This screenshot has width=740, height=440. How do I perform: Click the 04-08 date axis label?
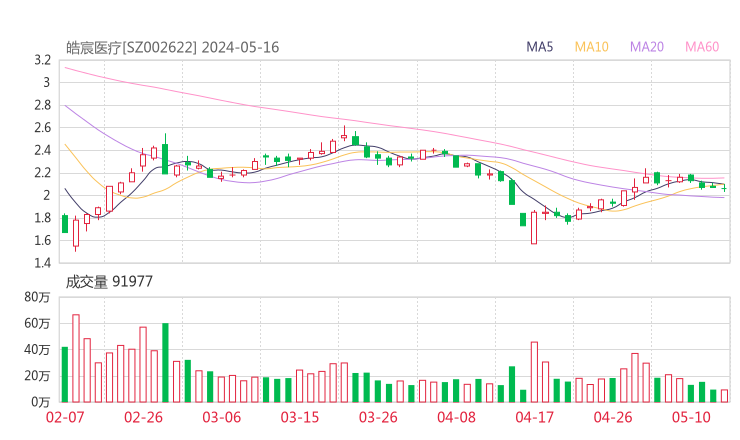coord(456,417)
